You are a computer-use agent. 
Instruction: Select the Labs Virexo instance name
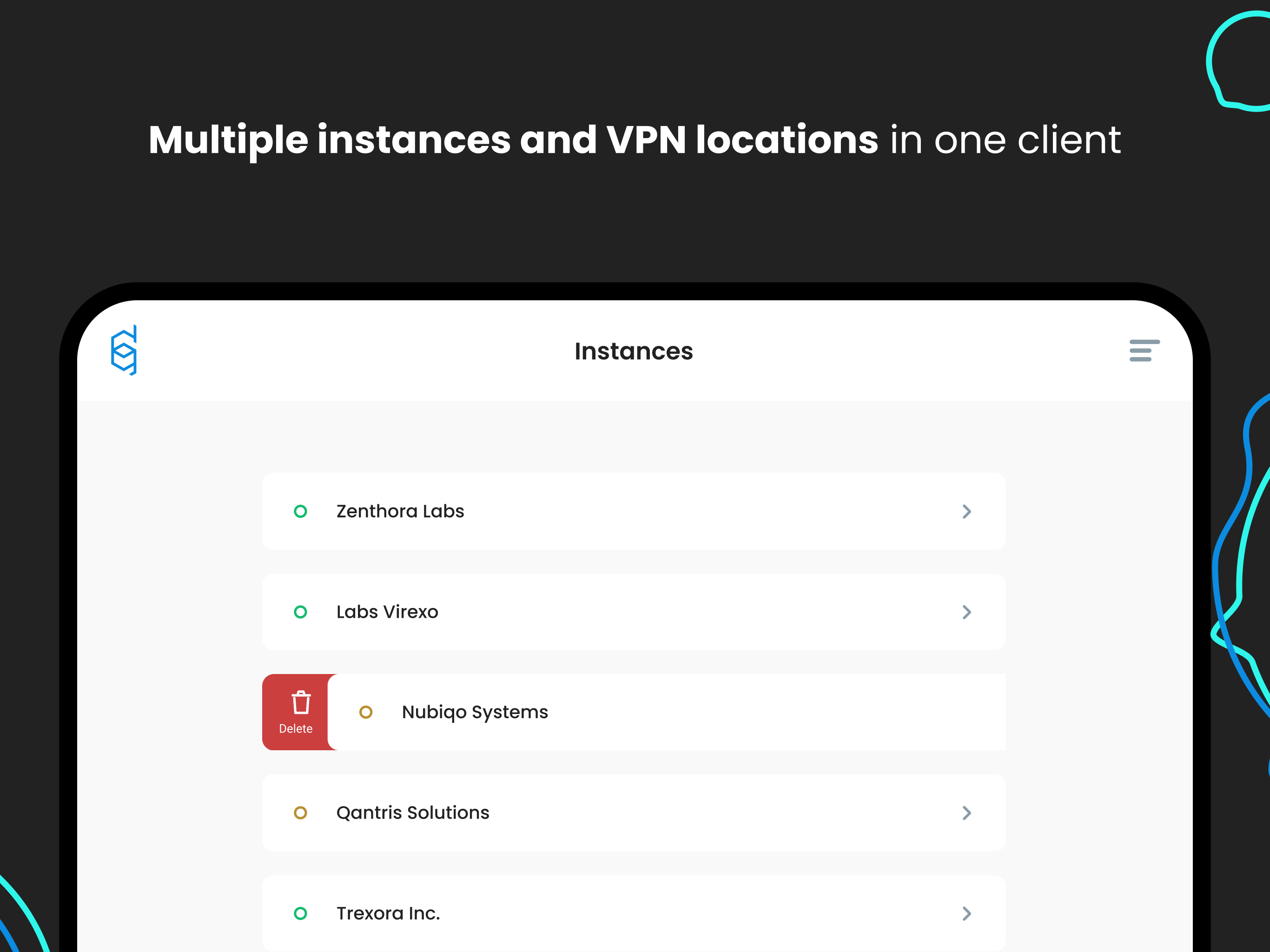point(388,612)
